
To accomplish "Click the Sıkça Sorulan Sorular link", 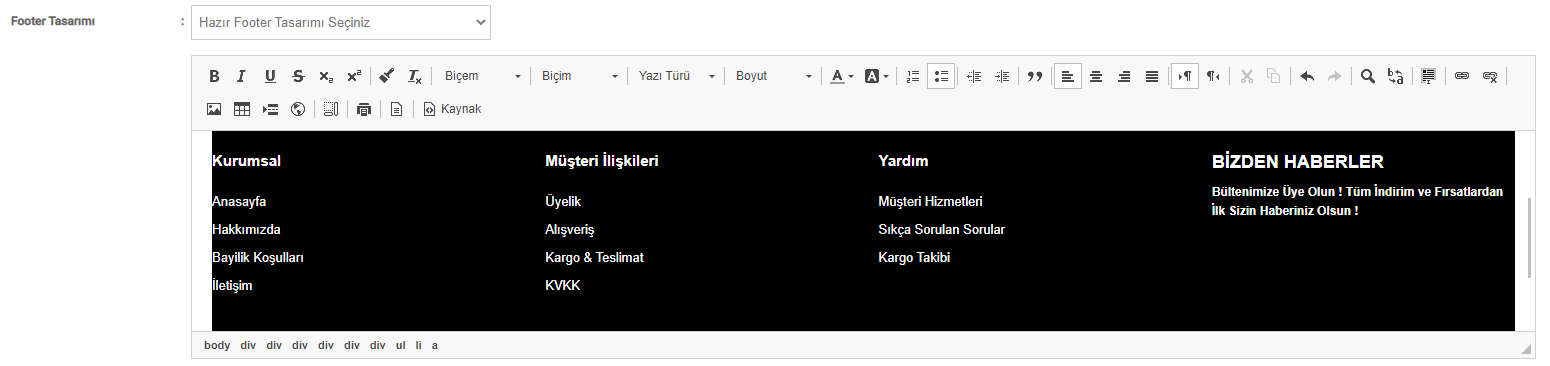I will [x=942, y=229].
